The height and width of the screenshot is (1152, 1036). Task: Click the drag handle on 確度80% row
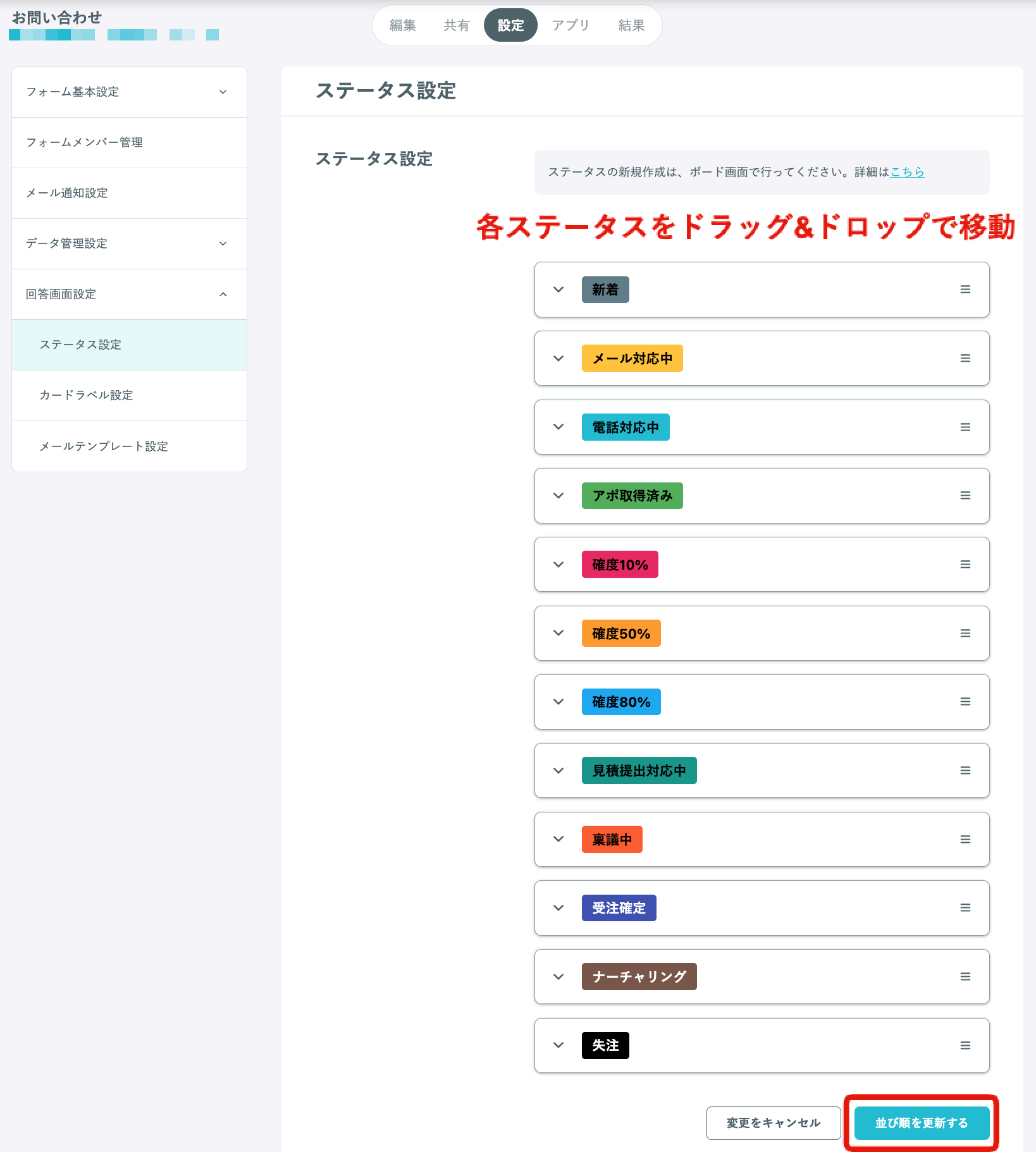click(x=965, y=702)
